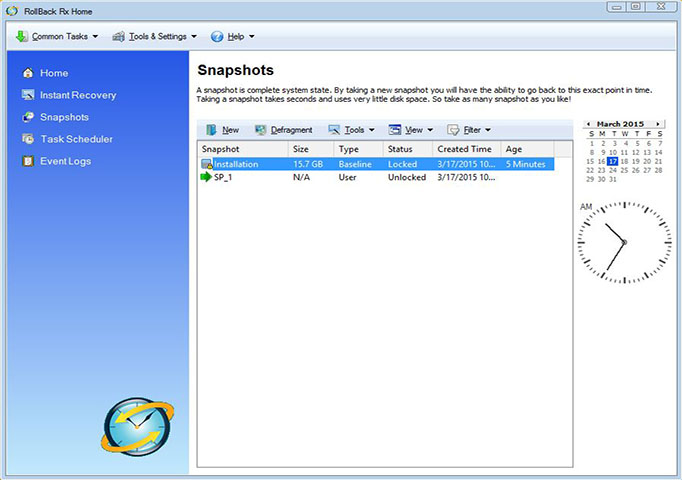Click the Home house icon in sidebar
This screenshot has height=480, width=682.
(x=28, y=73)
